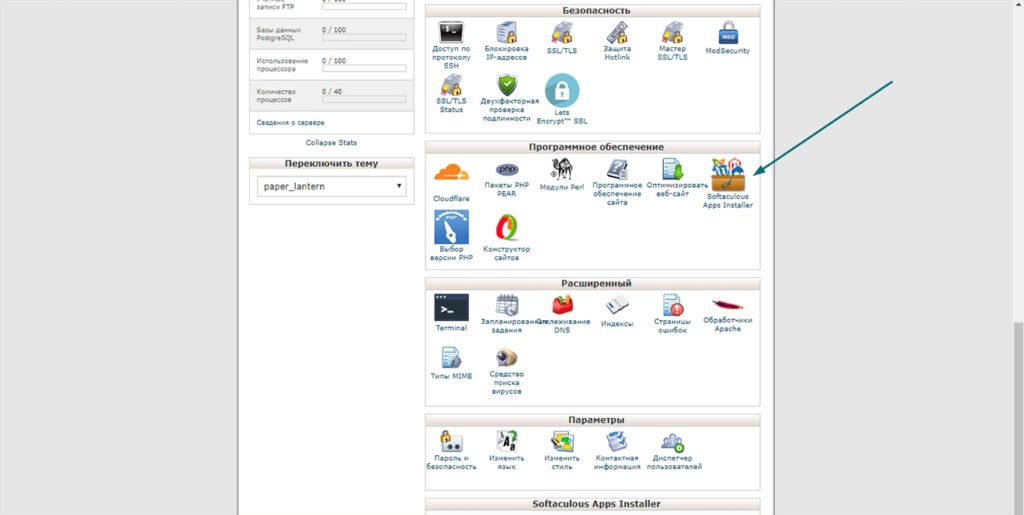Click Collapse Stats link
1024x515 pixels.
[x=331, y=142]
